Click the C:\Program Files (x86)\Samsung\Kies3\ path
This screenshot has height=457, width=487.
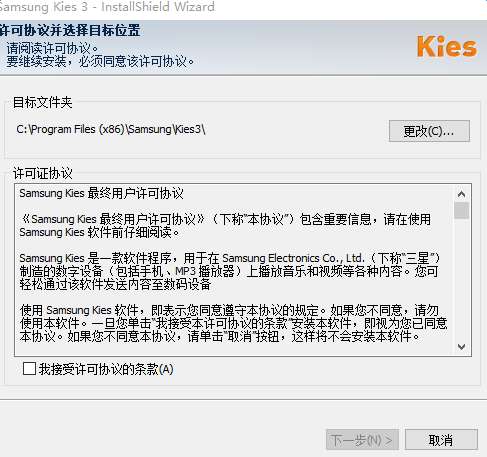click(x=111, y=129)
